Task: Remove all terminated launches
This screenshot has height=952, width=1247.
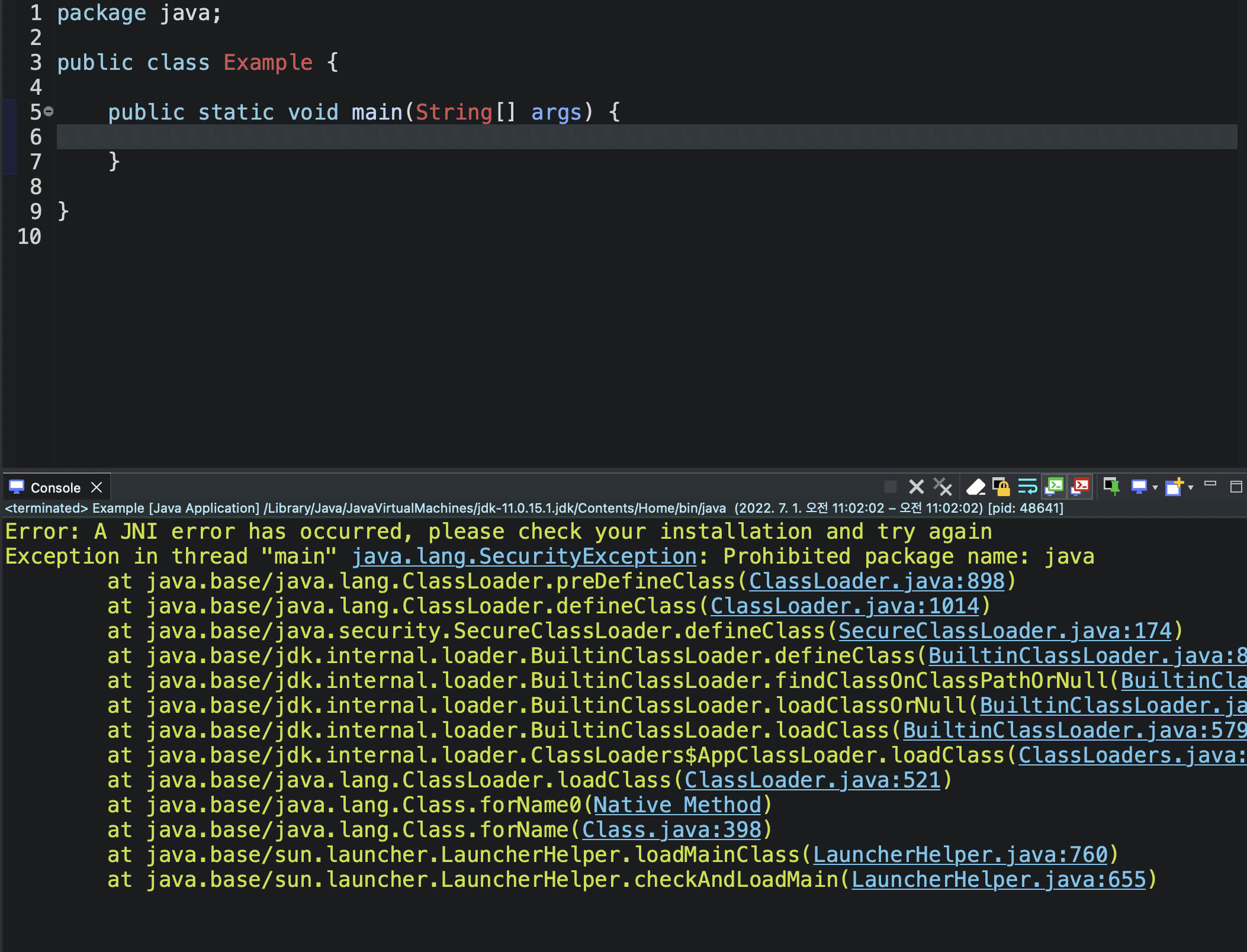Action: (942, 487)
